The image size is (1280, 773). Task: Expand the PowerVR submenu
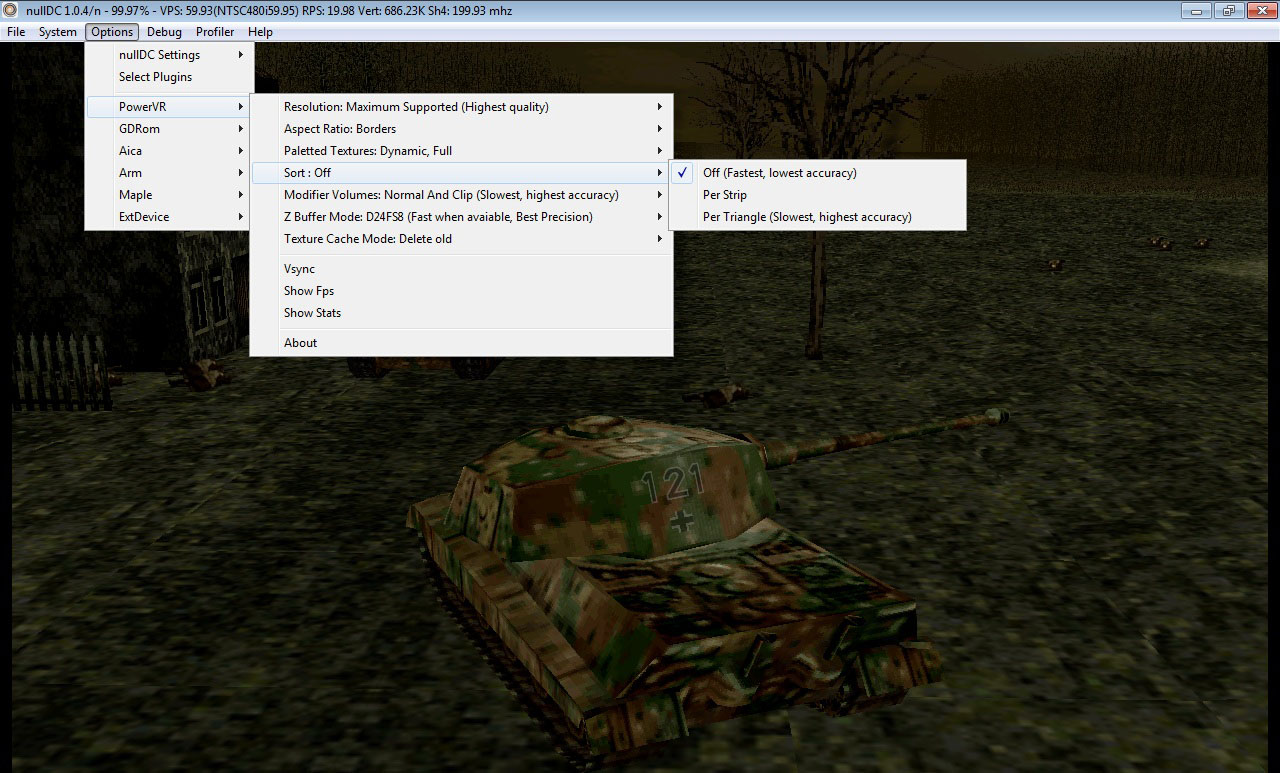click(168, 107)
